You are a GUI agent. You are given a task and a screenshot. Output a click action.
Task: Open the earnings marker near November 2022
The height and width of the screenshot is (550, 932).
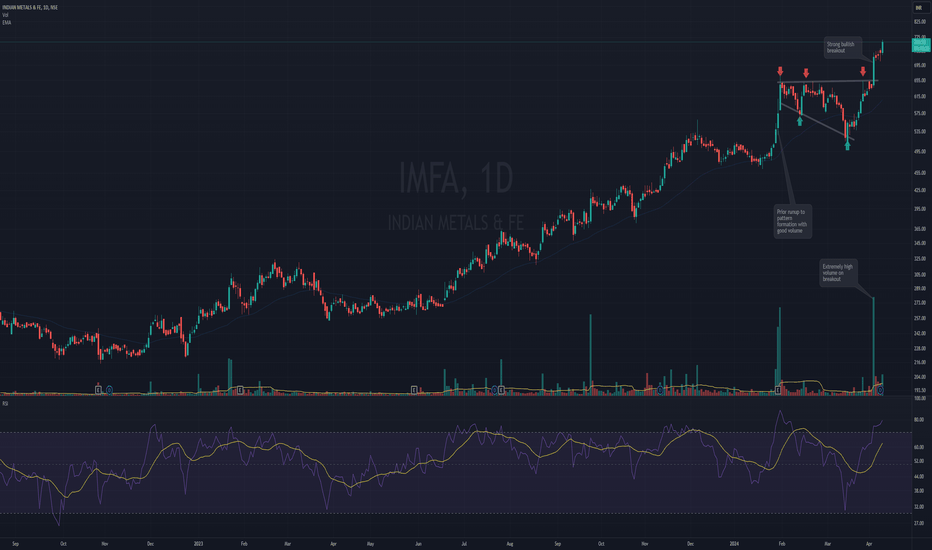(x=99, y=390)
